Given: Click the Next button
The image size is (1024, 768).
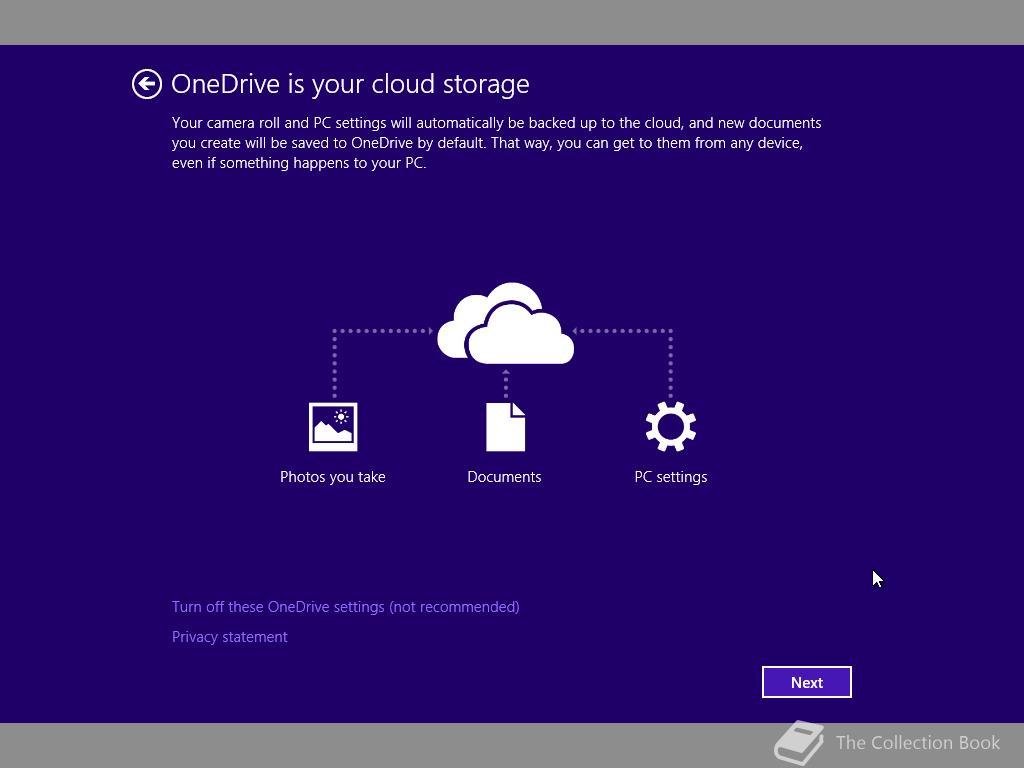Looking at the screenshot, I should point(807,682).
